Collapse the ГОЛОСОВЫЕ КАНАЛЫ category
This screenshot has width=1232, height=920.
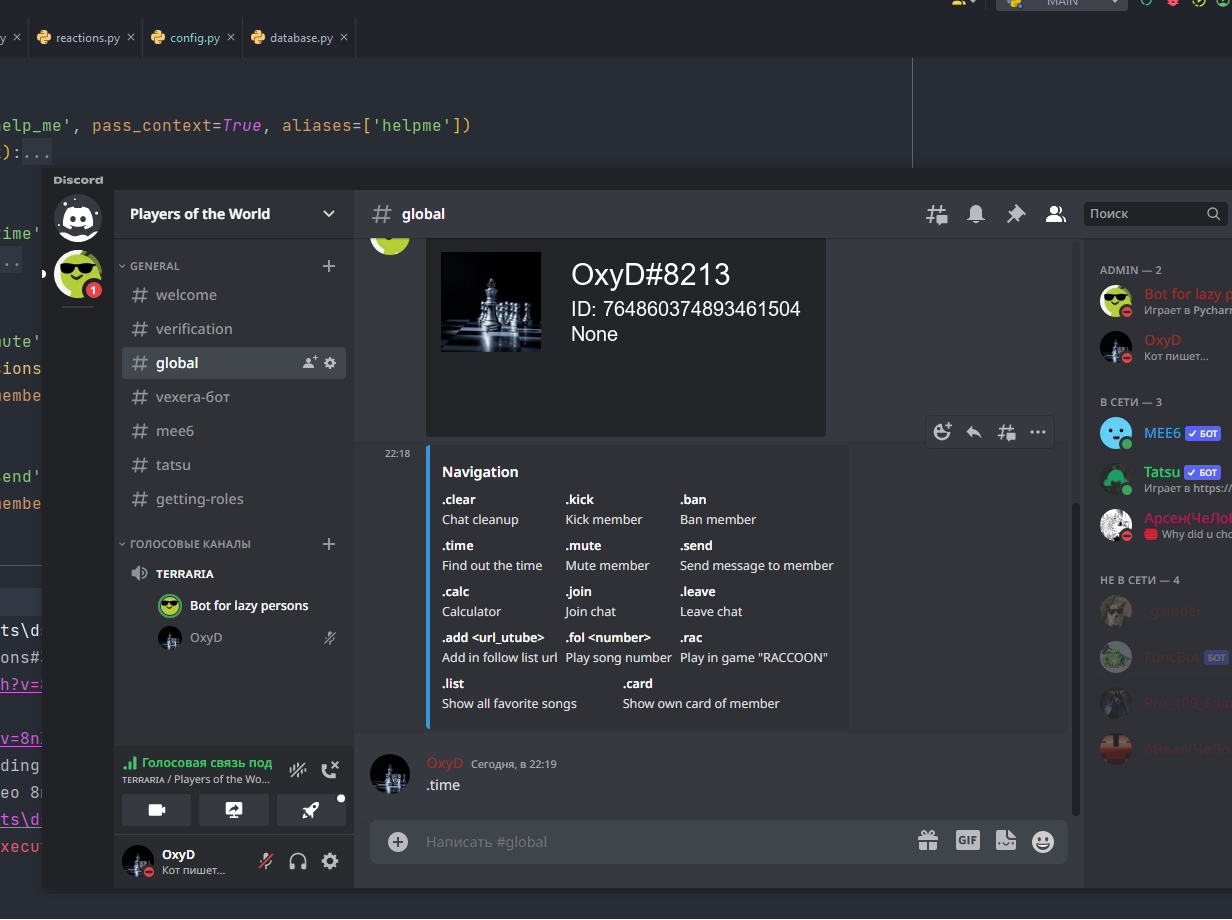[189, 544]
